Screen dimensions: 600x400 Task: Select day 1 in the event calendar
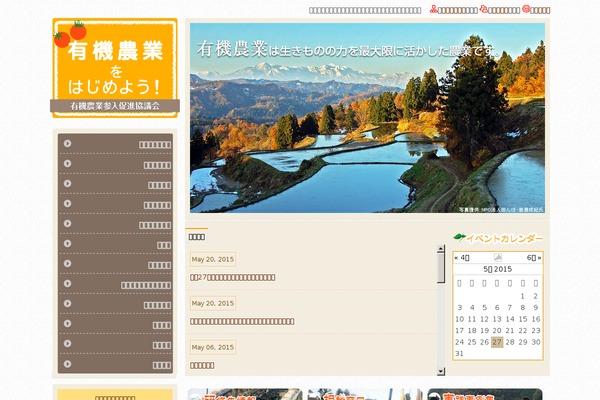coord(522,296)
